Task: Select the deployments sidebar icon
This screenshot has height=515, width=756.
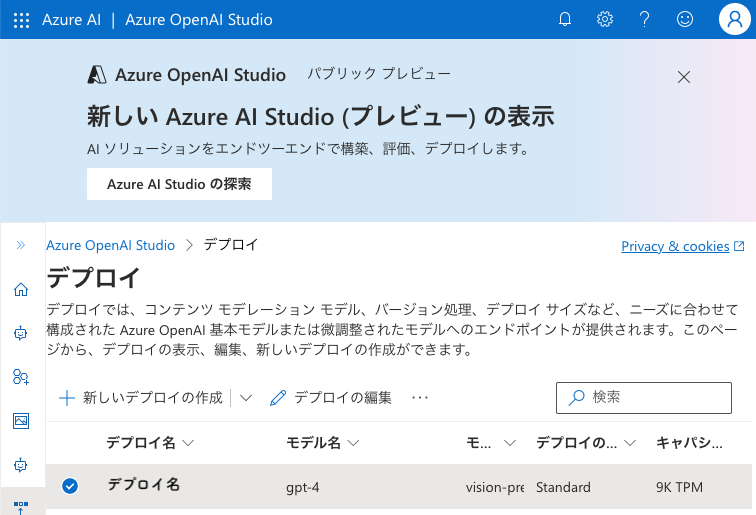Action: [x=21, y=506]
